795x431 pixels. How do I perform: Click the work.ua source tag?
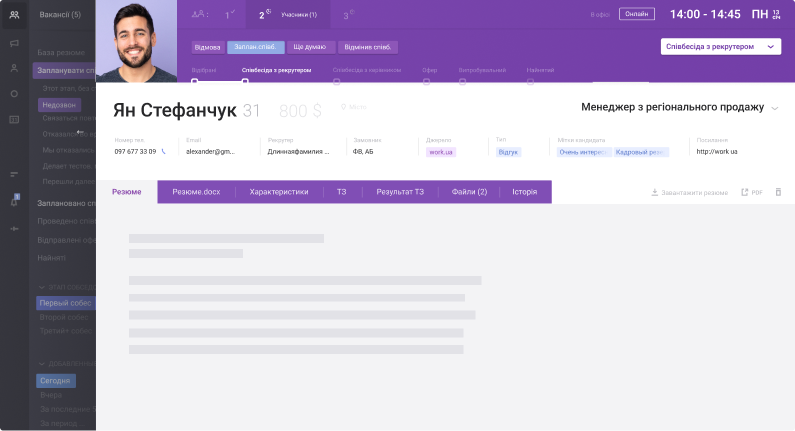point(441,152)
